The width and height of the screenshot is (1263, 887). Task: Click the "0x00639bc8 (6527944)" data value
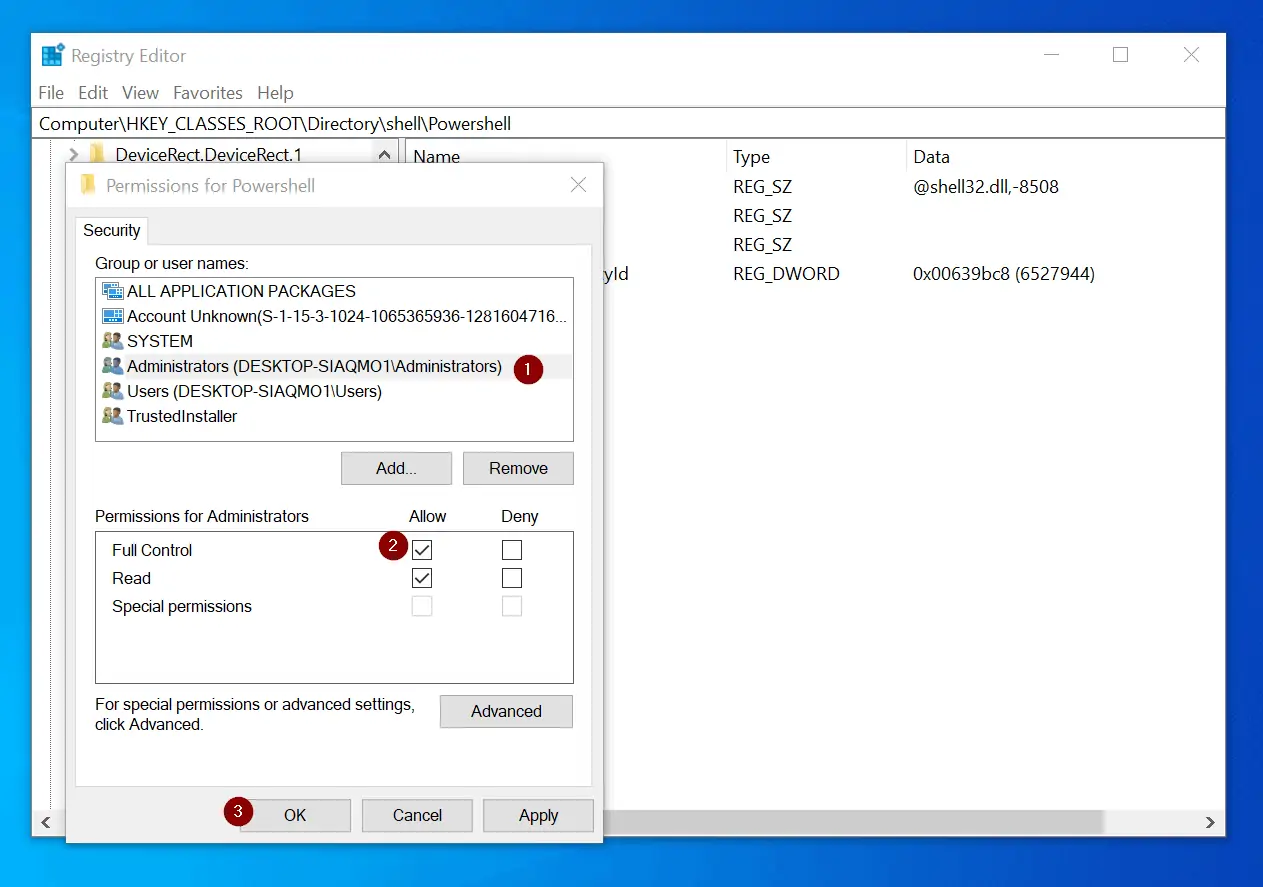point(1004,273)
